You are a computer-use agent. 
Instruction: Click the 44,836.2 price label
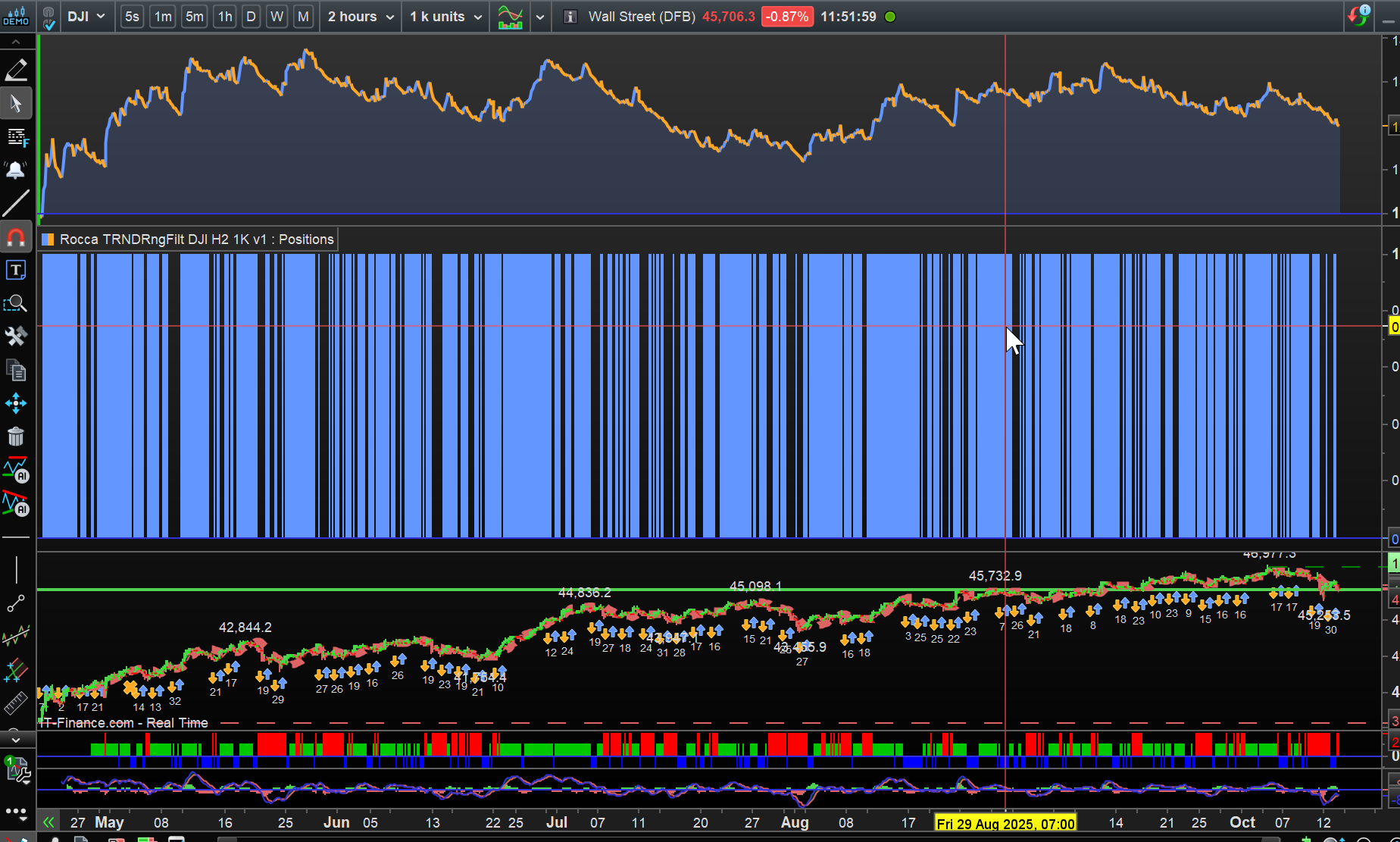pos(584,593)
